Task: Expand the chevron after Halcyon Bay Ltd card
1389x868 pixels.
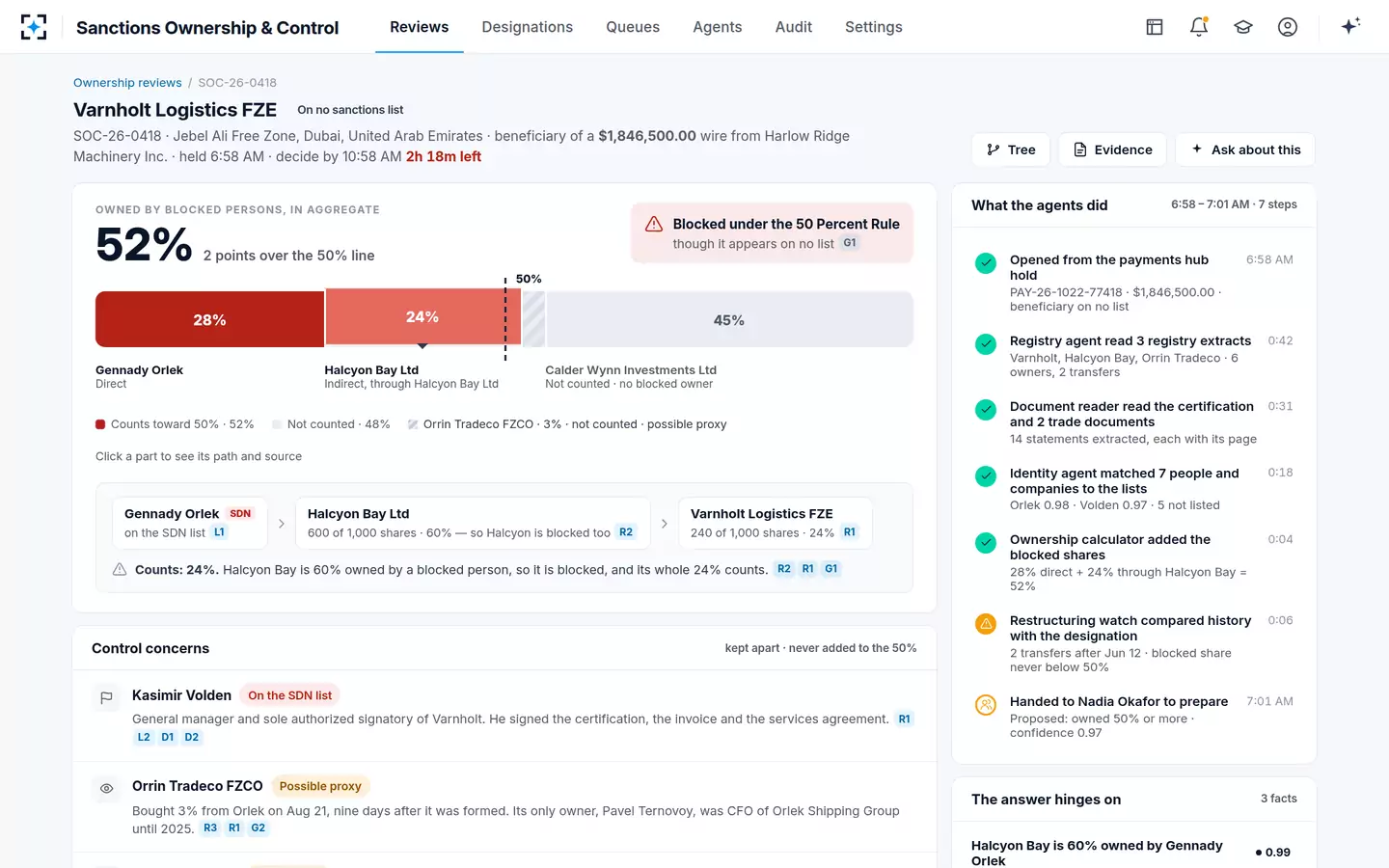Action: [665, 524]
